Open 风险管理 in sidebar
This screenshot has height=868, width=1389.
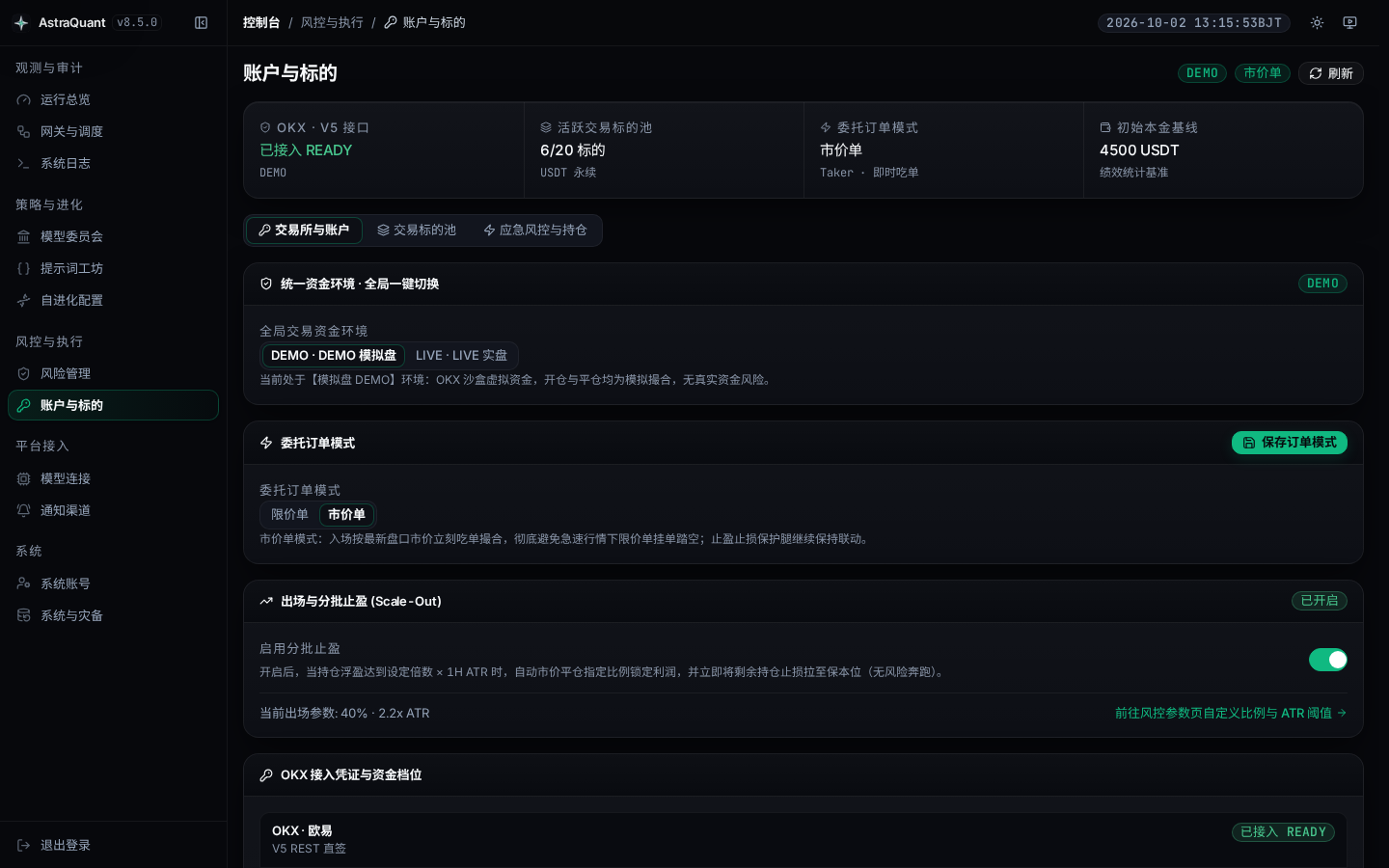point(113,373)
